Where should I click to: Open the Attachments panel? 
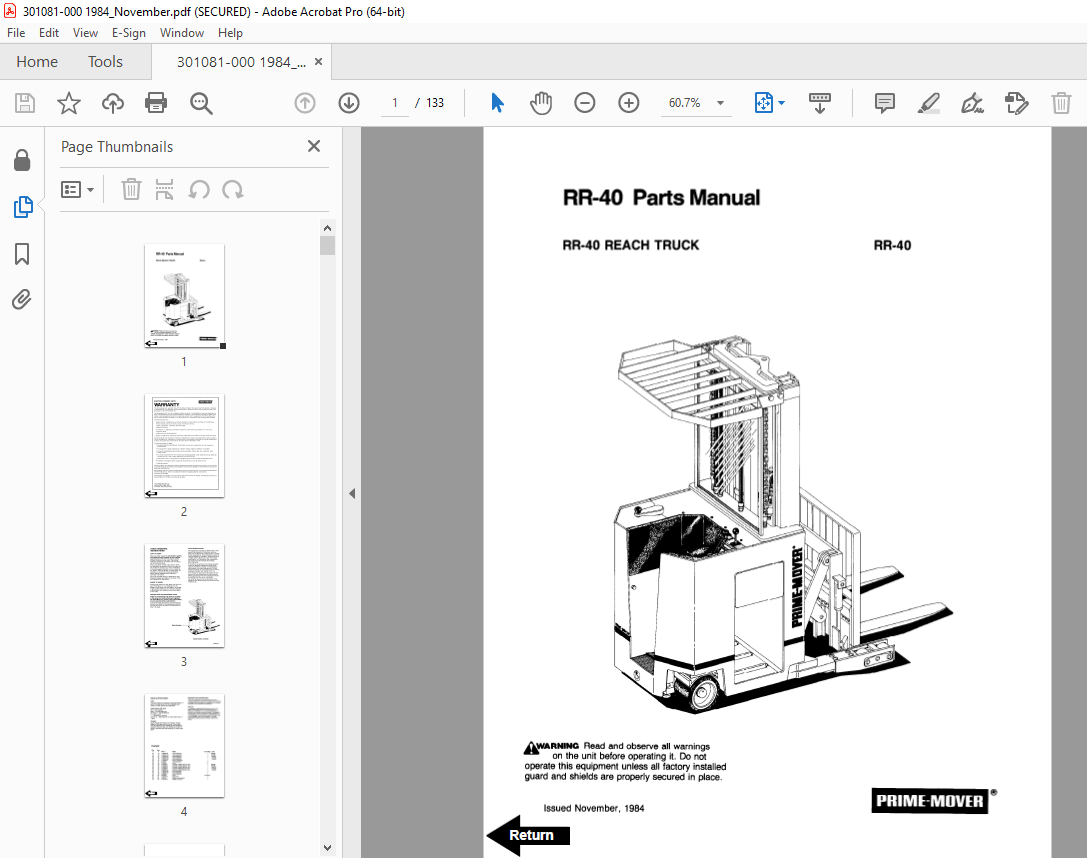pyautogui.click(x=22, y=299)
